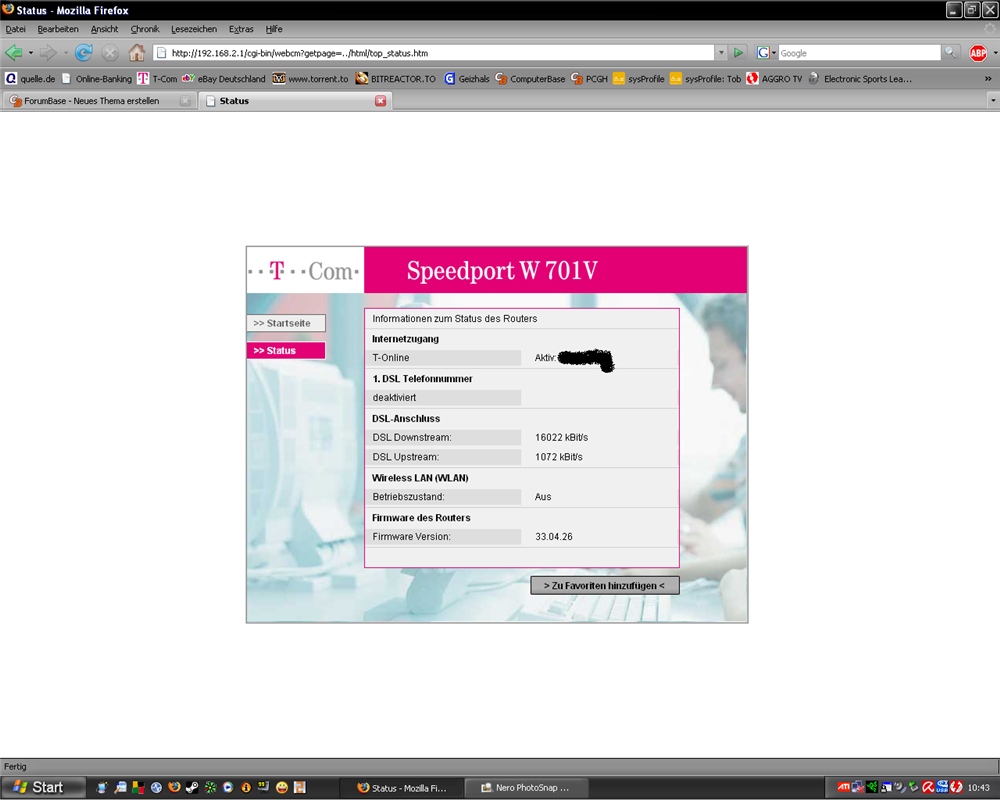Expand the bookmarks toolbar overflow chevron
This screenshot has width=1000, height=800.
[x=988, y=79]
